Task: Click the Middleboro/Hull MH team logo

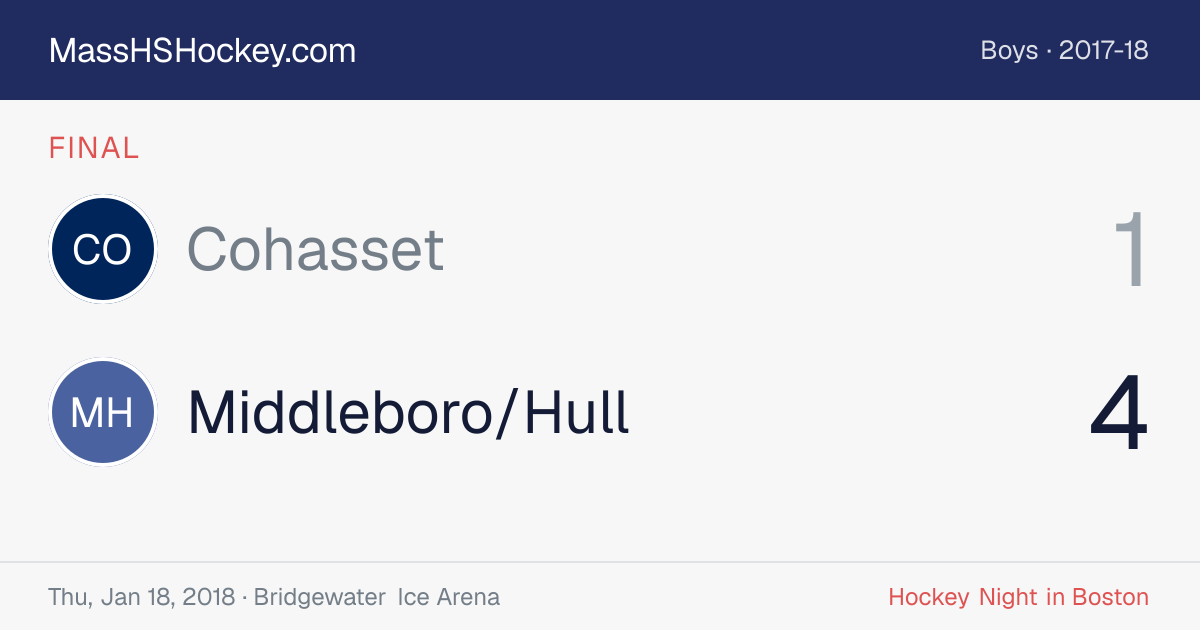Action: (103, 413)
